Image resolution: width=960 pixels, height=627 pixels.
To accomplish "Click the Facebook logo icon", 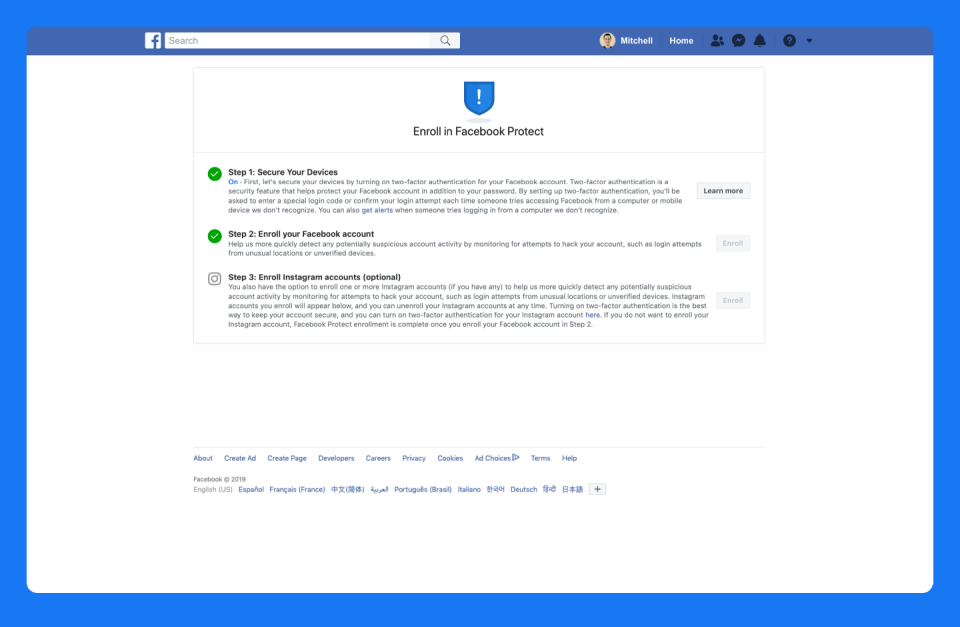I will tap(153, 41).
